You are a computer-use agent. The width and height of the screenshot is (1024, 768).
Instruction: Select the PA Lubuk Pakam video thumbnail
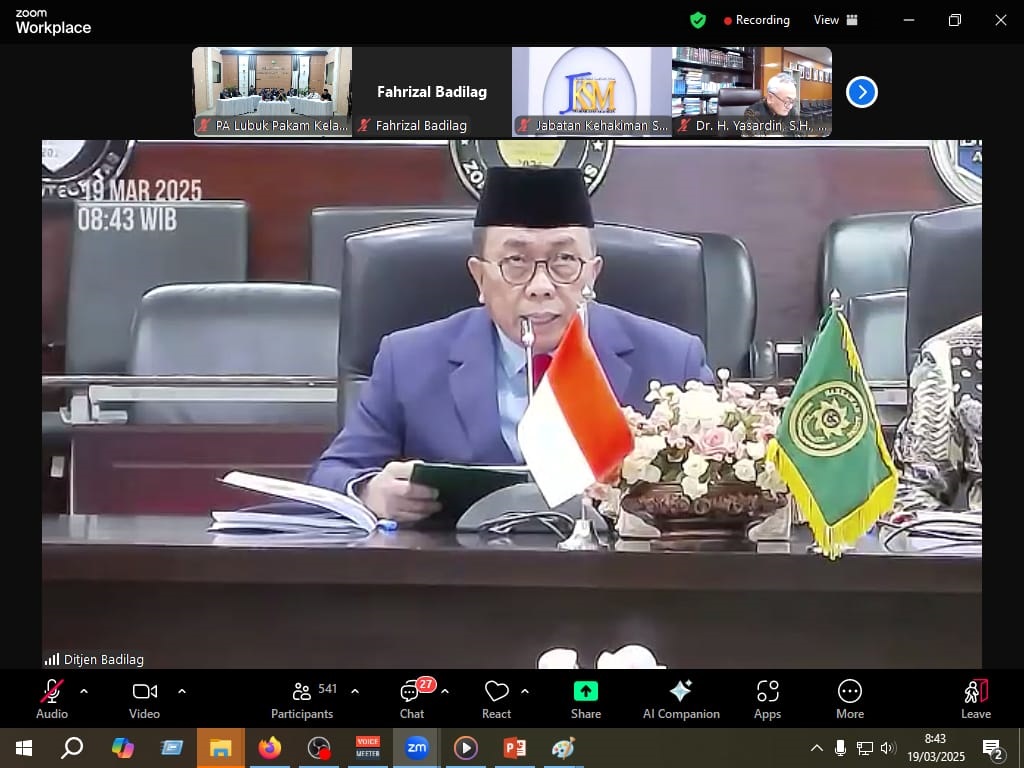(272, 90)
